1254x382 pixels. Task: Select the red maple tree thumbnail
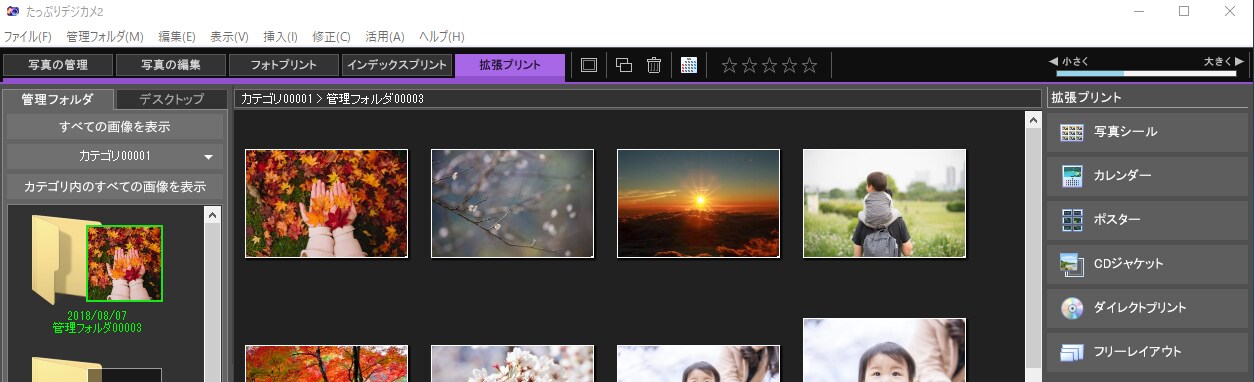tap(326, 364)
